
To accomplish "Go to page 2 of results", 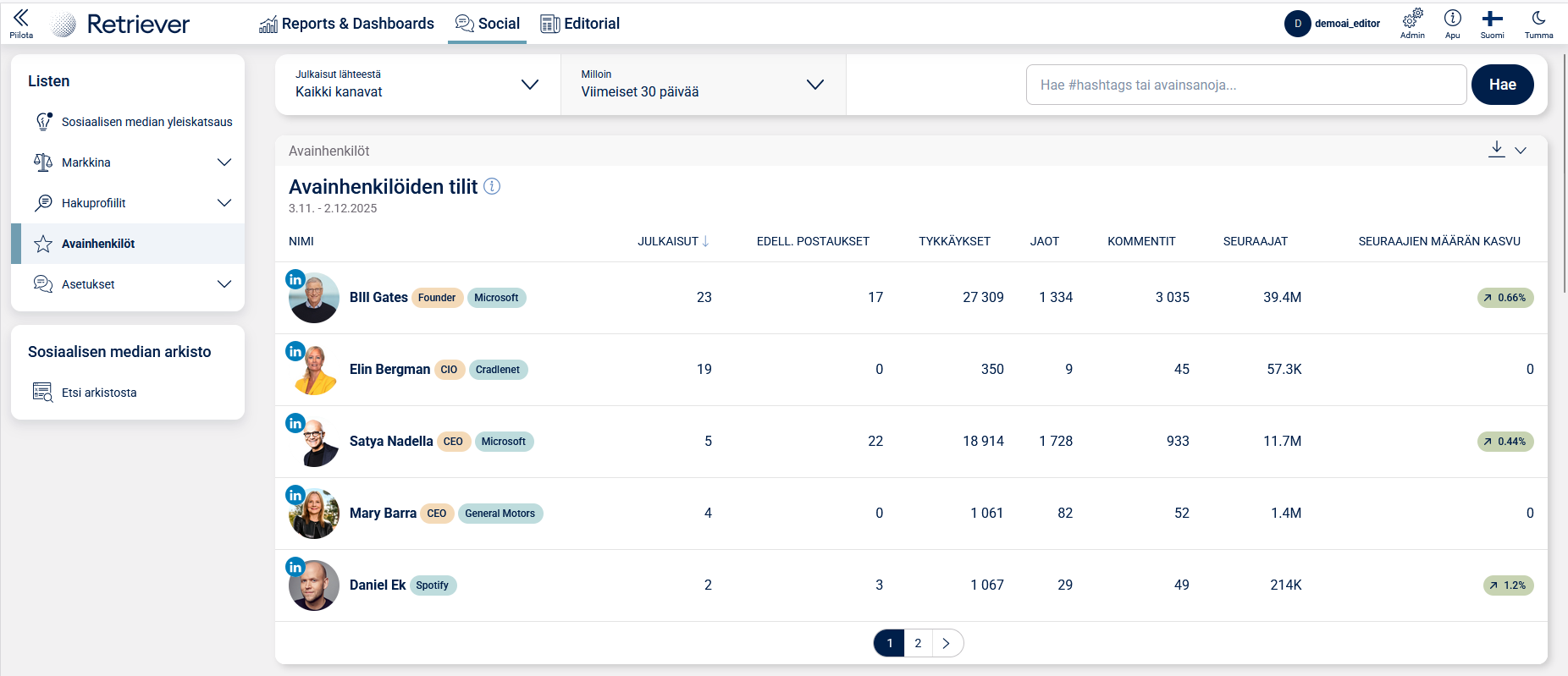I will [918, 643].
